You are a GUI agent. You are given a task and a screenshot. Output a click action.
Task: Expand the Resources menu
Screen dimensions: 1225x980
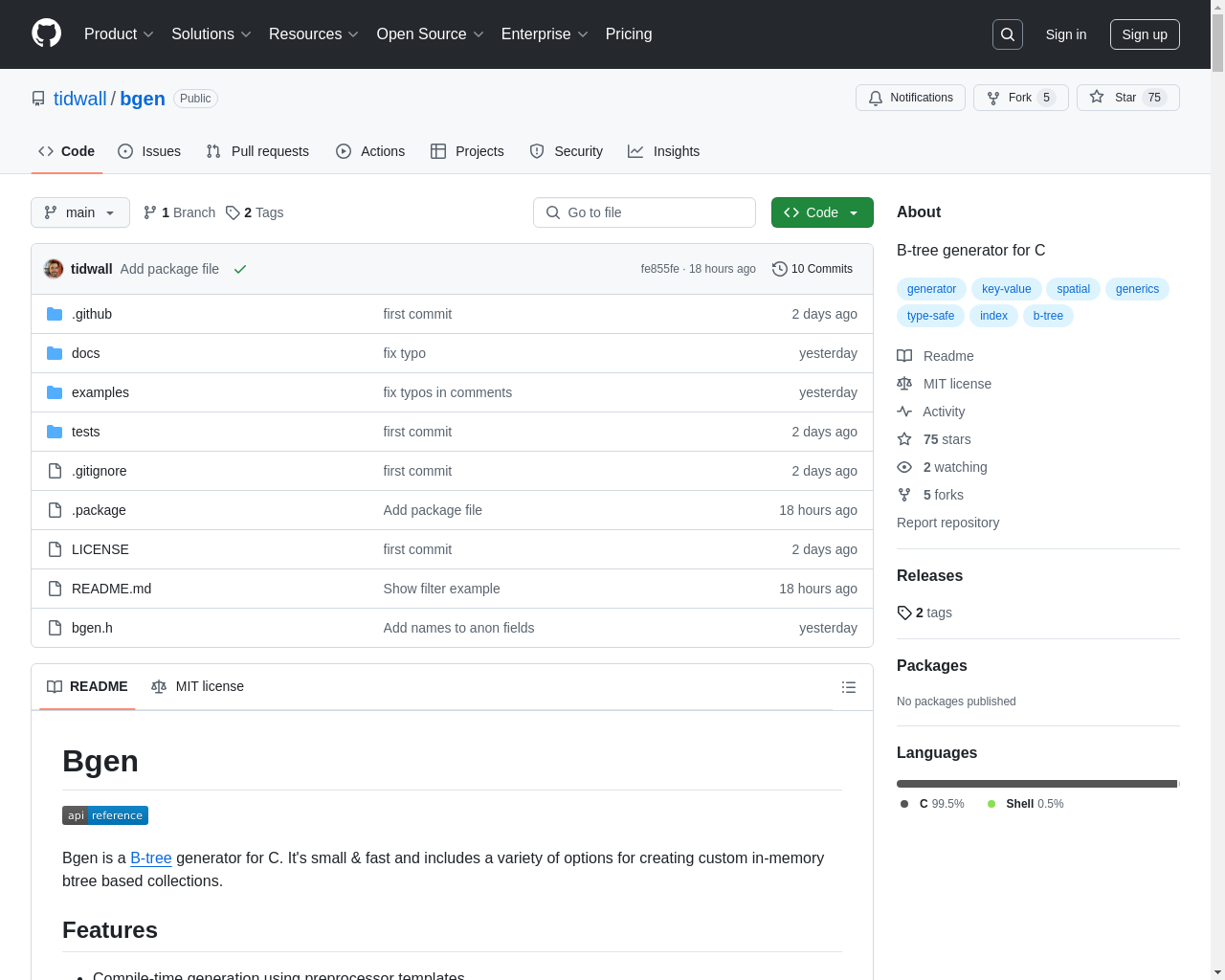pyautogui.click(x=314, y=34)
